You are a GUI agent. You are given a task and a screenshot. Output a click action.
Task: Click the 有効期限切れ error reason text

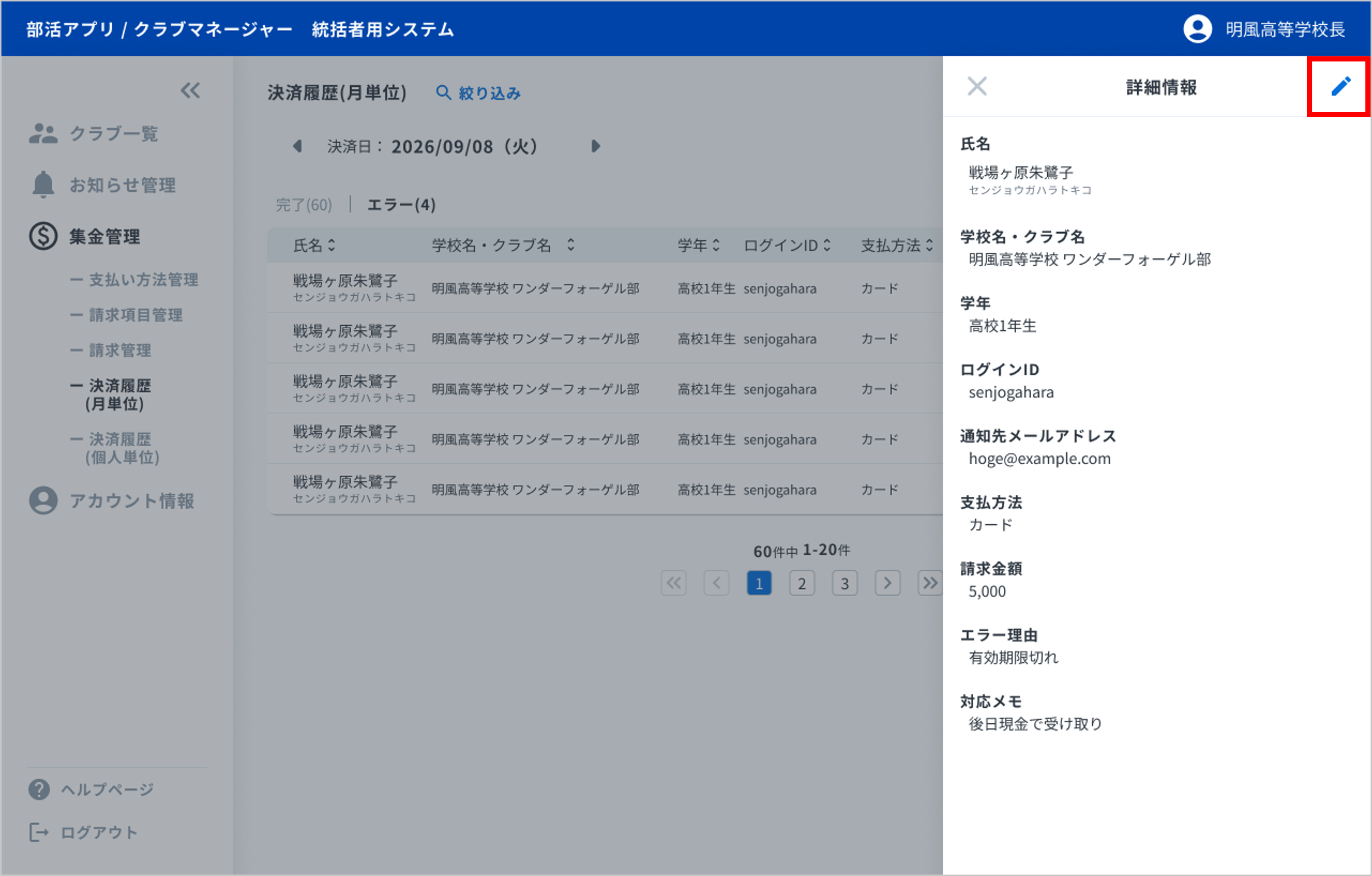pyautogui.click(x=1014, y=657)
